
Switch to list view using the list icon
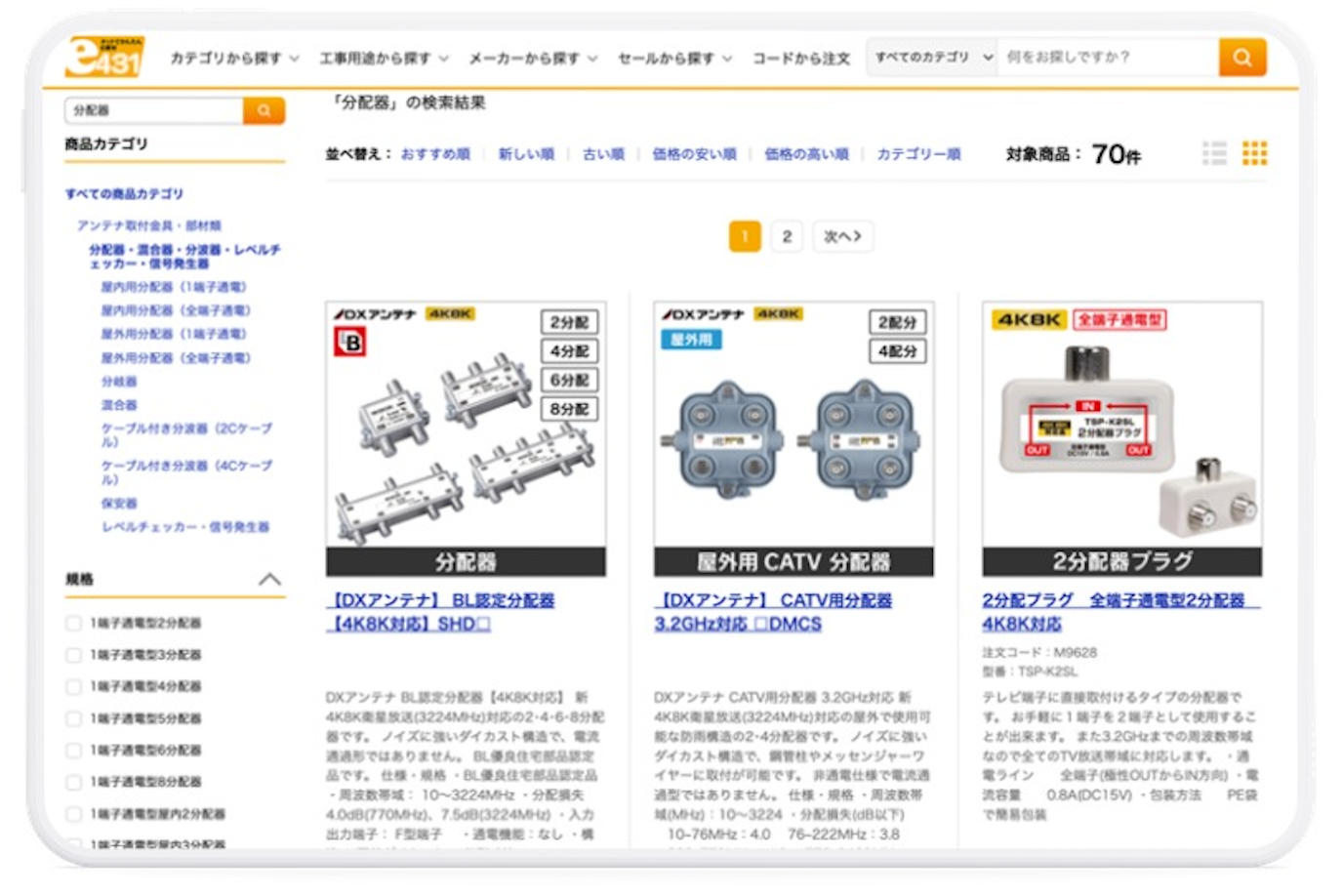[1215, 152]
